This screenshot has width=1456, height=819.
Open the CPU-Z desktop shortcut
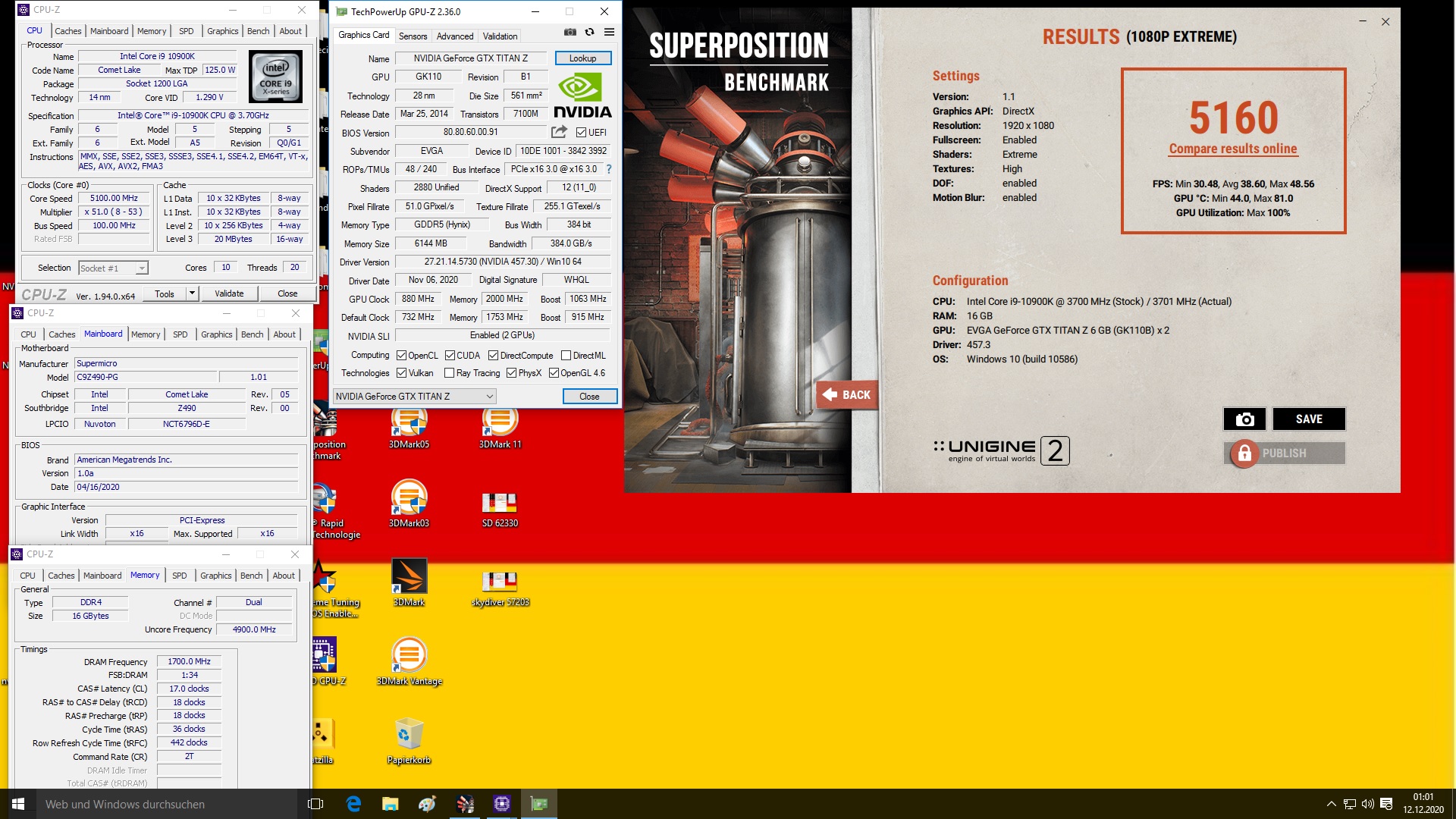(326, 661)
